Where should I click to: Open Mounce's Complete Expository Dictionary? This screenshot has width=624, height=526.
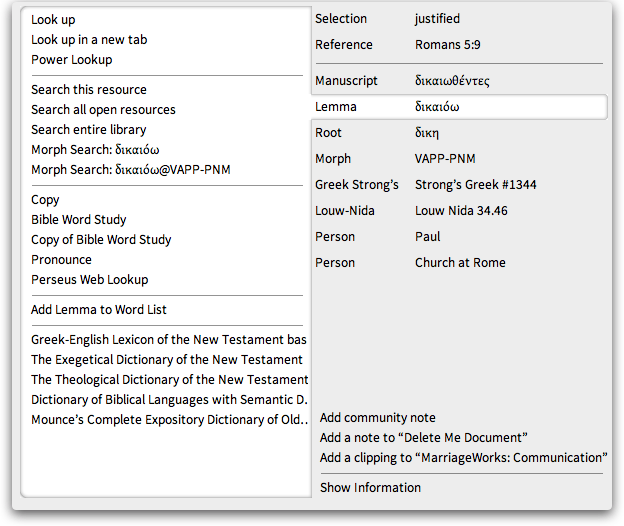[x=170, y=419]
